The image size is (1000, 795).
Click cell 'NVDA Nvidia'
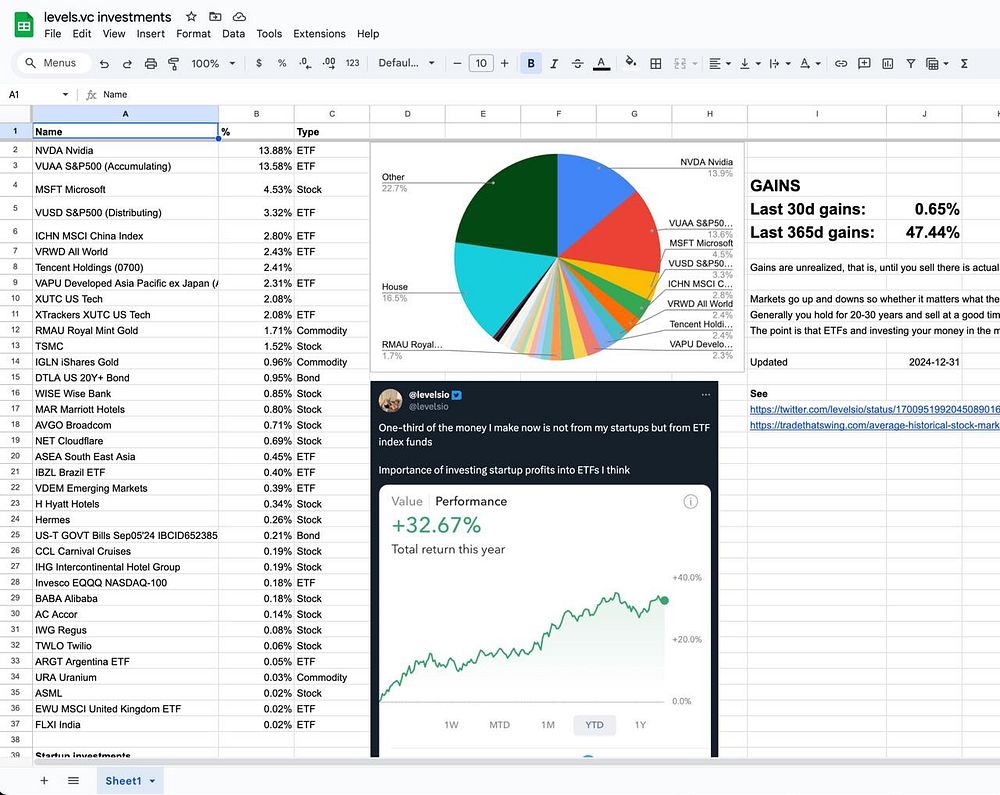[126, 150]
